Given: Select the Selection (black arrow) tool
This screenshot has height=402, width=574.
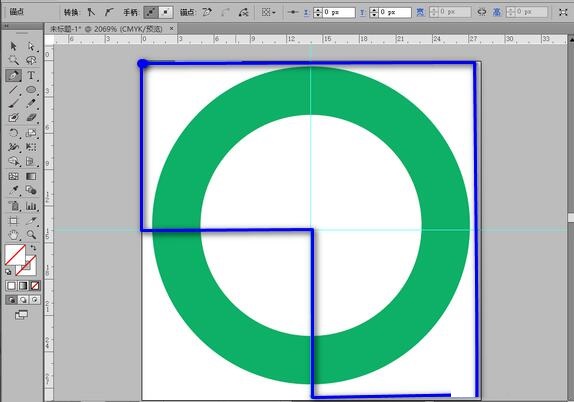Looking at the screenshot, I should (x=14, y=46).
